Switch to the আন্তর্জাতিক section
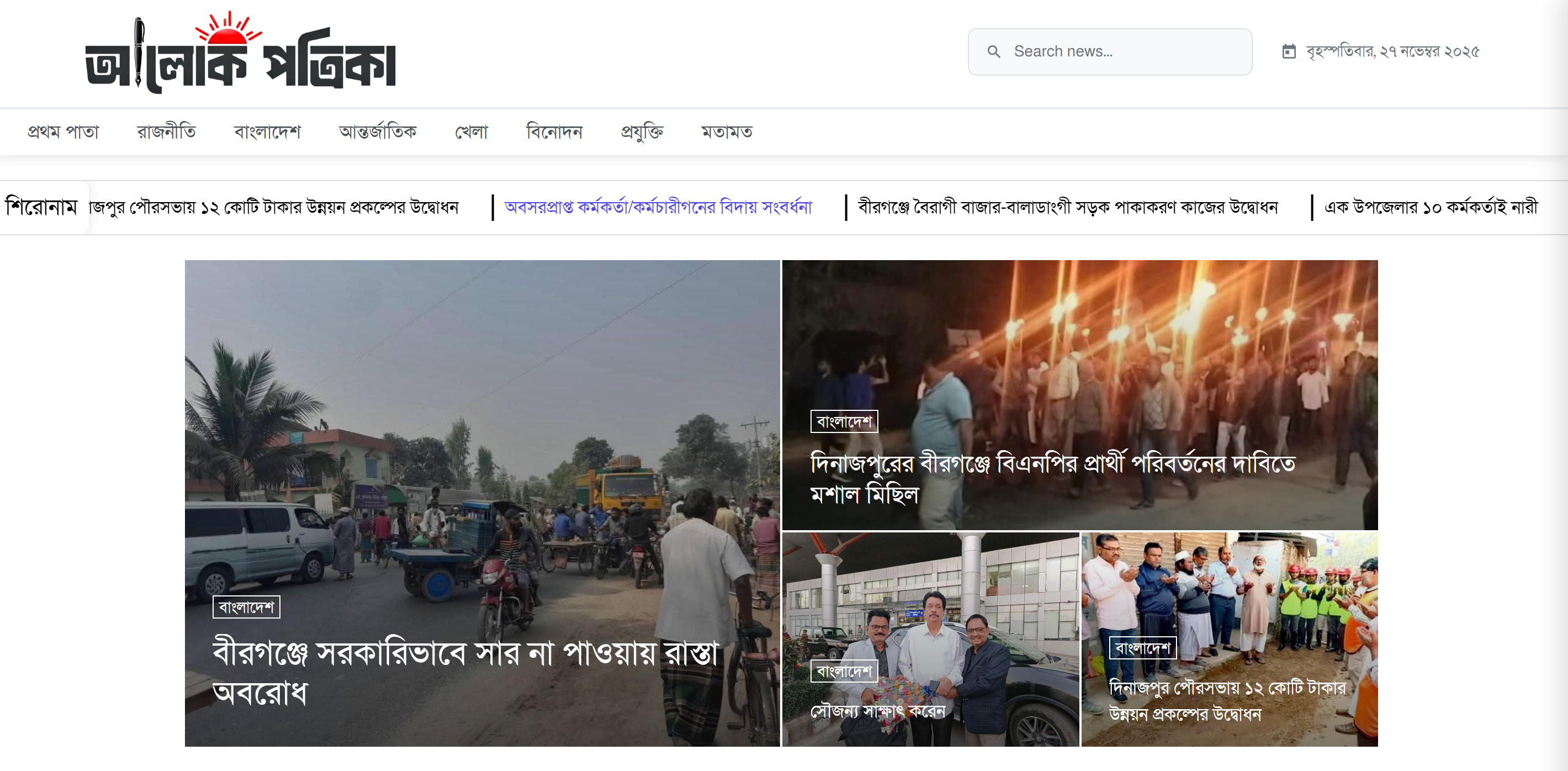The image size is (1568, 771). [378, 131]
